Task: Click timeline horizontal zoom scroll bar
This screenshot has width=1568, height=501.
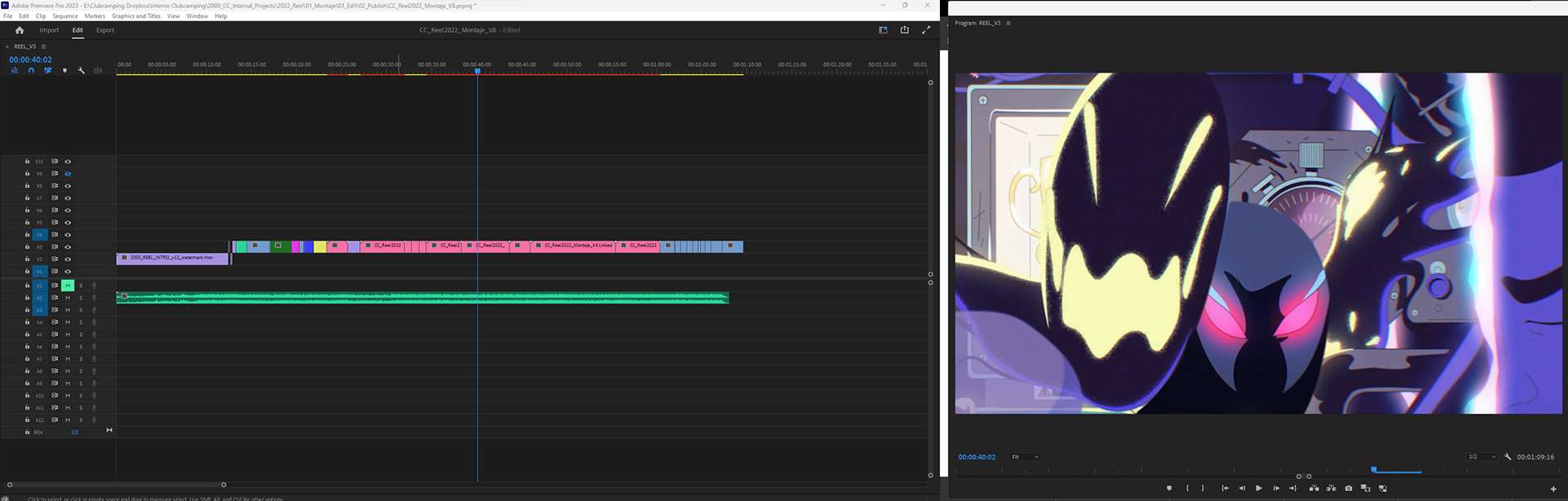Action: tap(117, 485)
